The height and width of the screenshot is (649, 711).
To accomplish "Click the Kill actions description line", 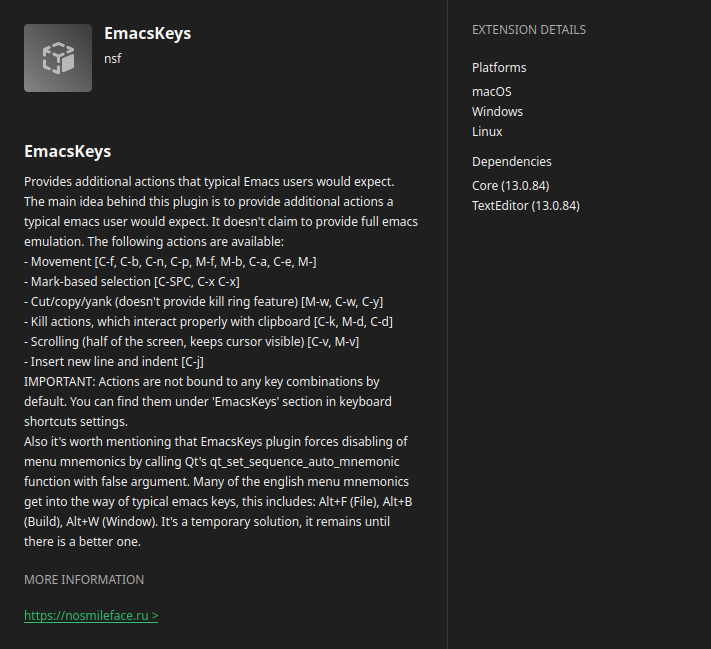I will click(x=209, y=322).
